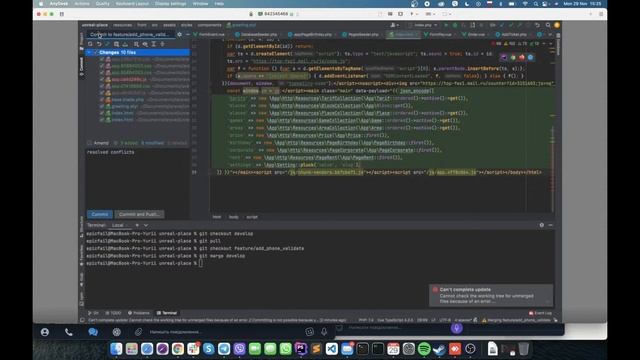Collapse the Changes 10 files node
Screen dimensions: 640x360
pyautogui.click(x=89, y=53)
